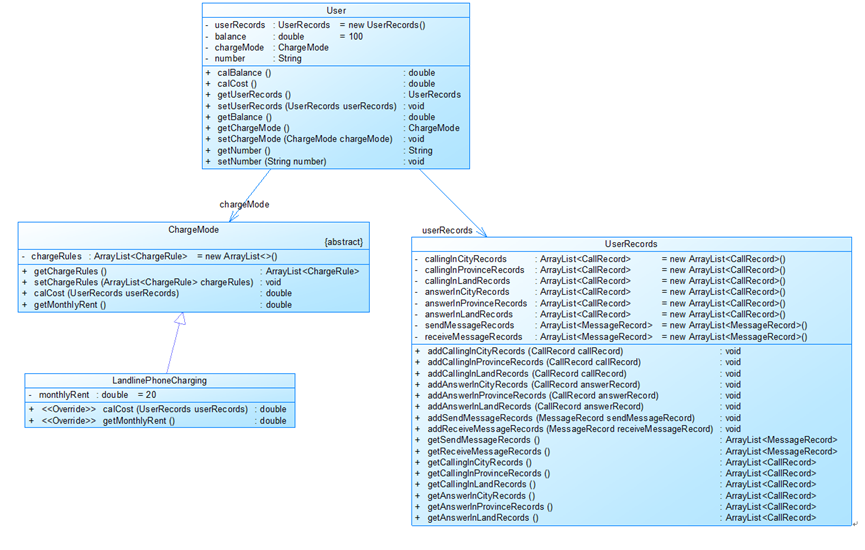This screenshot has width=865, height=550.
Task: Select the UserRecords class title
Action: 631,244
